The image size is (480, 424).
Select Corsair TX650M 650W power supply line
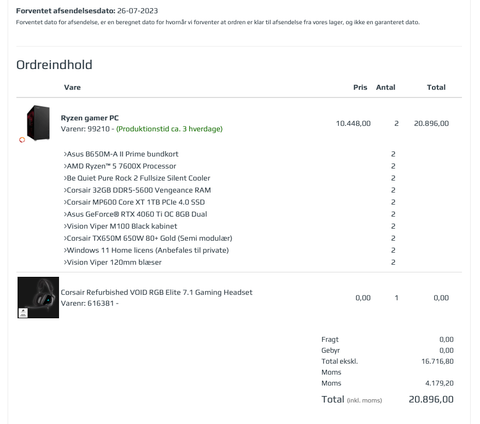[x=148, y=238]
